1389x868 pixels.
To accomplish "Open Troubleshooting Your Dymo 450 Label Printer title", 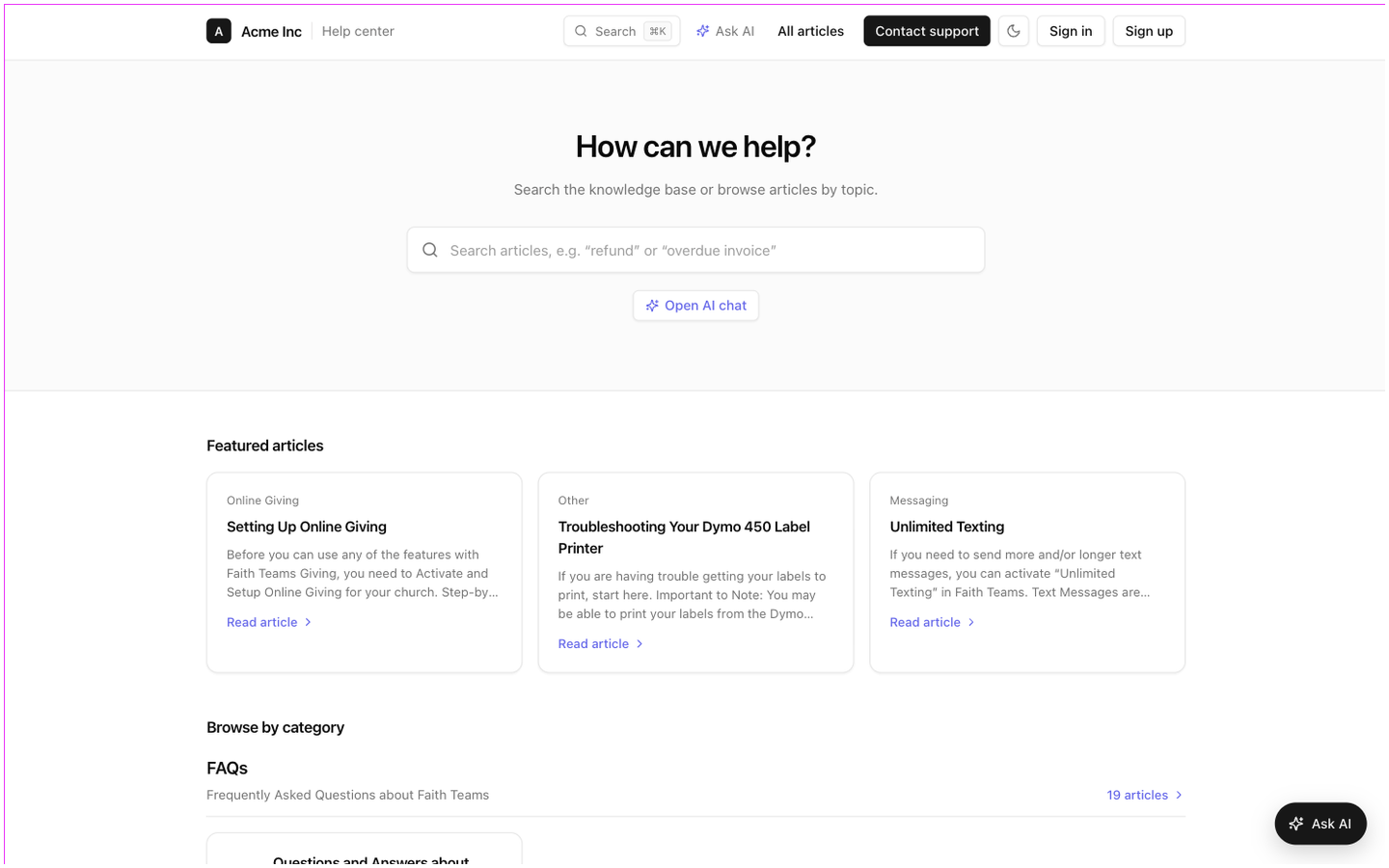I will (x=684, y=537).
